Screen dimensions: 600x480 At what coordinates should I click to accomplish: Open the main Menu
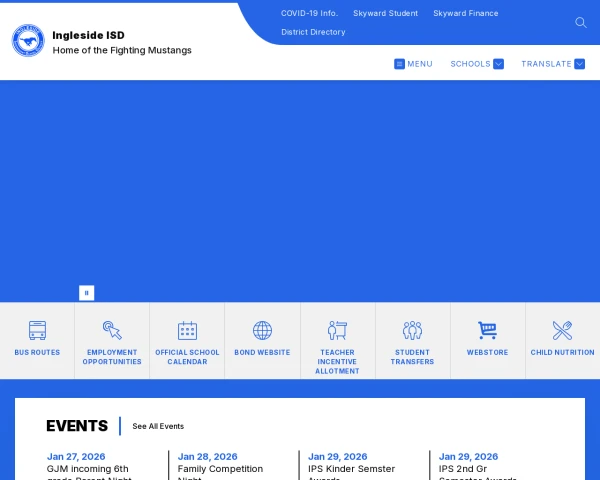point(413,64)
